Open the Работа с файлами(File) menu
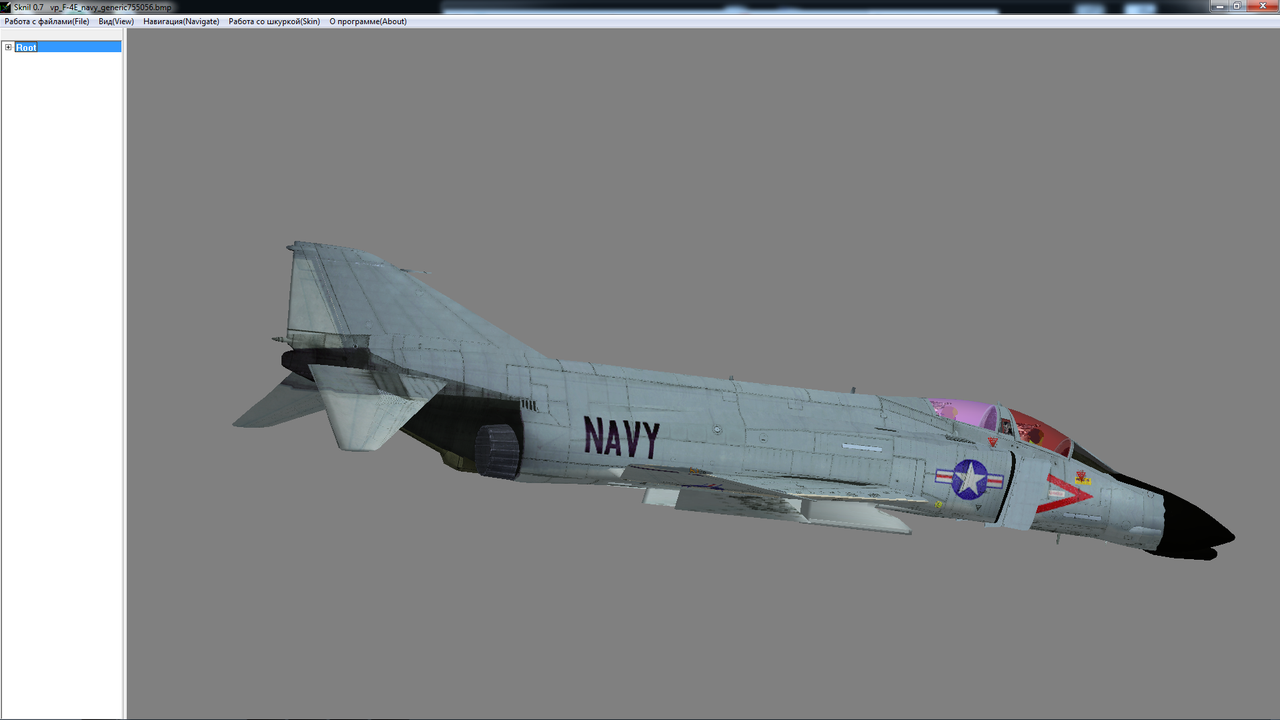1280x720 pixels. [47, 21]
